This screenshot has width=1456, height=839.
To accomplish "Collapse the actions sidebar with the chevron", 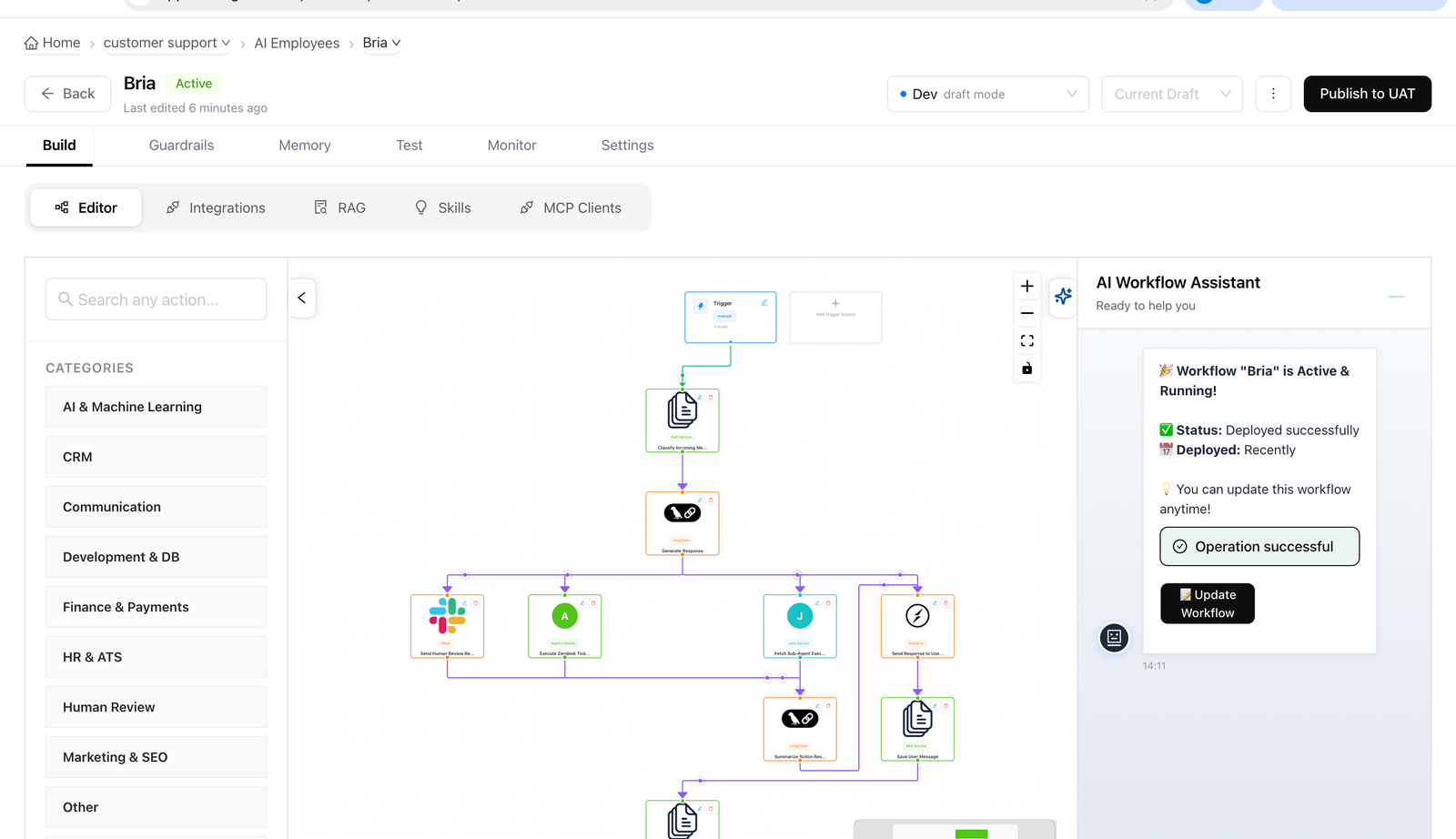I will click(302, 298).
